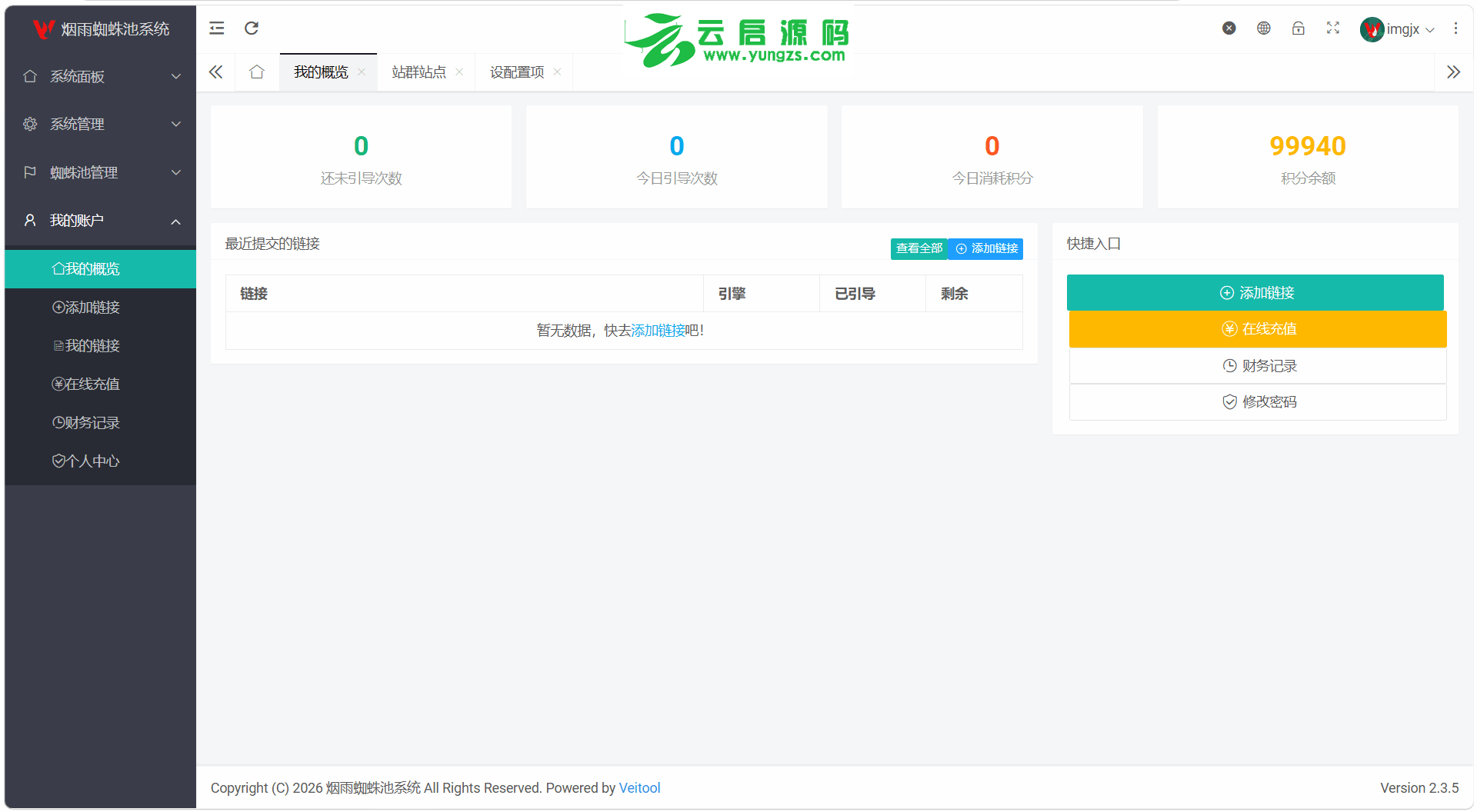This screenshot has height=812, width=1477.
Task: Click the lock screen icon
Action: (x=1299, y=28)
